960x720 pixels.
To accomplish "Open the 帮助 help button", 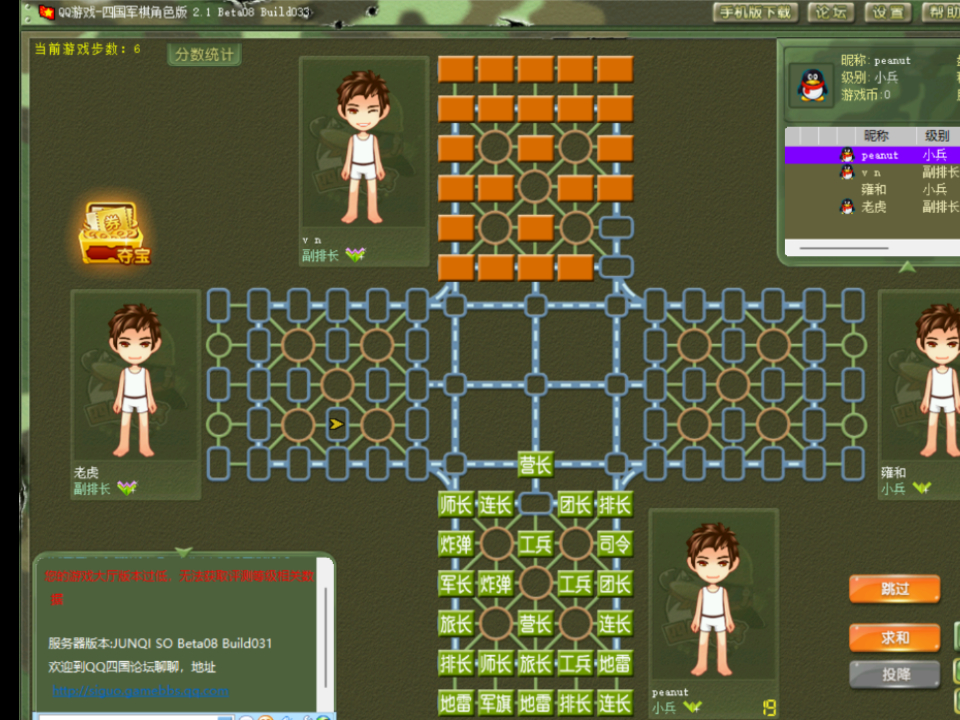I will [x=942, y=12].
